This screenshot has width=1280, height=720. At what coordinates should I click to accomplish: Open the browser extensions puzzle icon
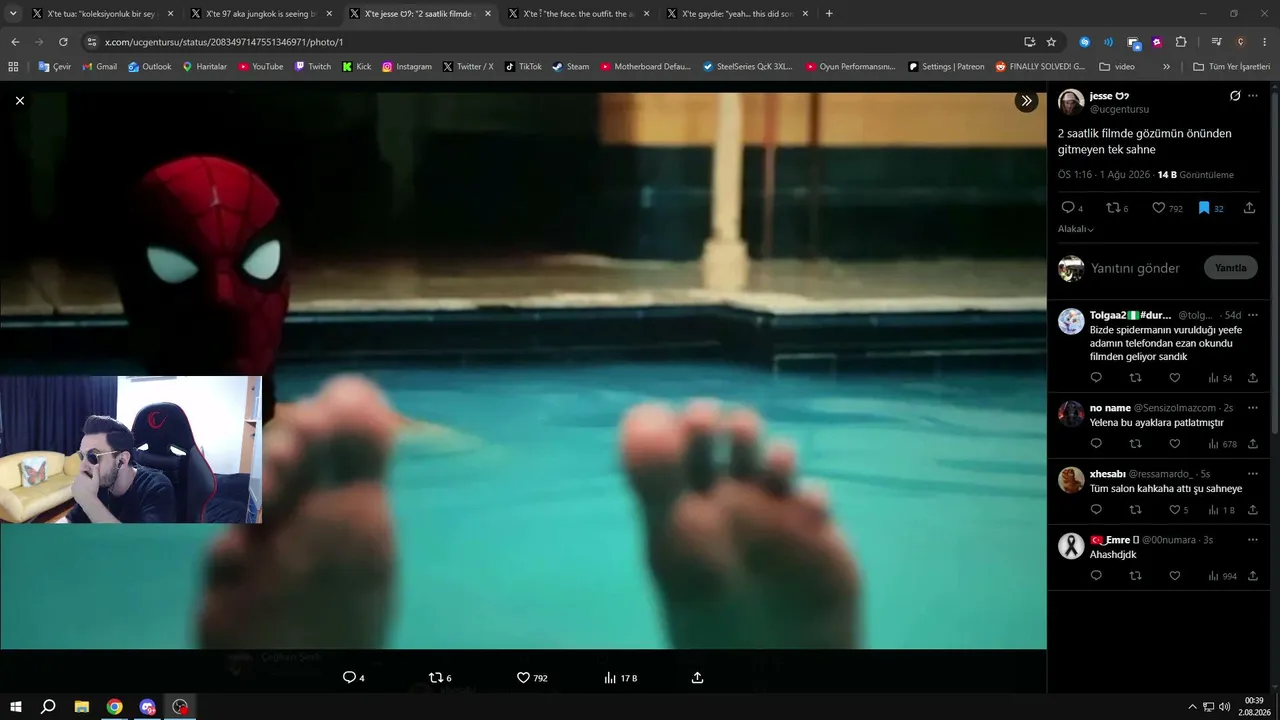[1181, 42]
